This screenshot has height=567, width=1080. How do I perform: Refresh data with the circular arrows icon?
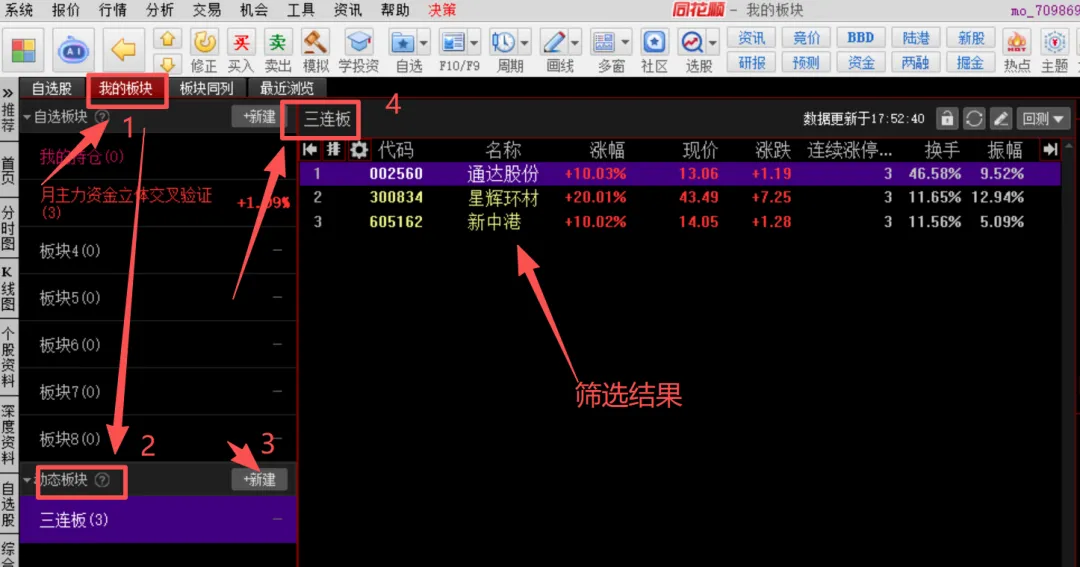pyautogui.click(x=974, y=118)
